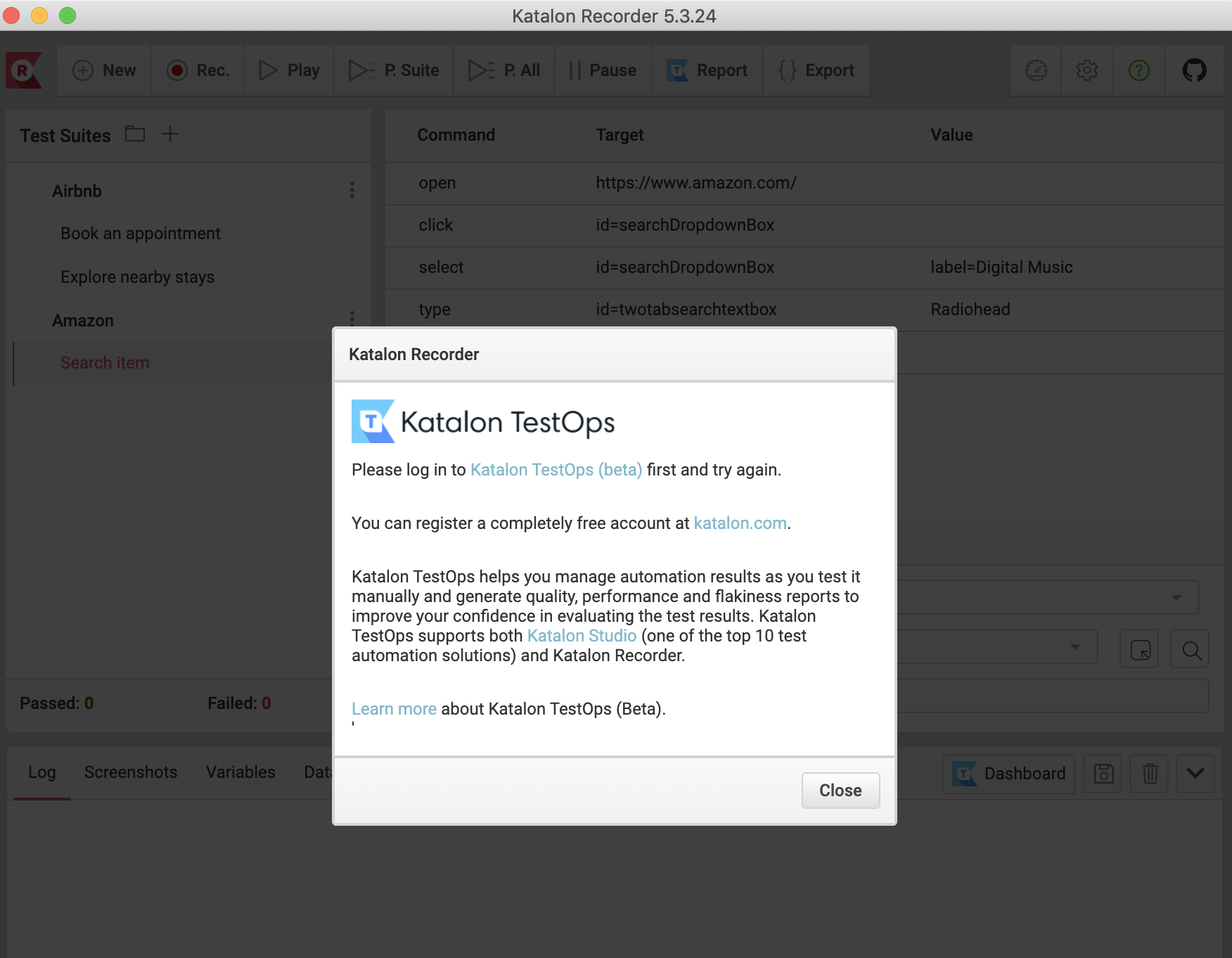
Task: Switch to the Variables tab
Action: click(240, 772)
